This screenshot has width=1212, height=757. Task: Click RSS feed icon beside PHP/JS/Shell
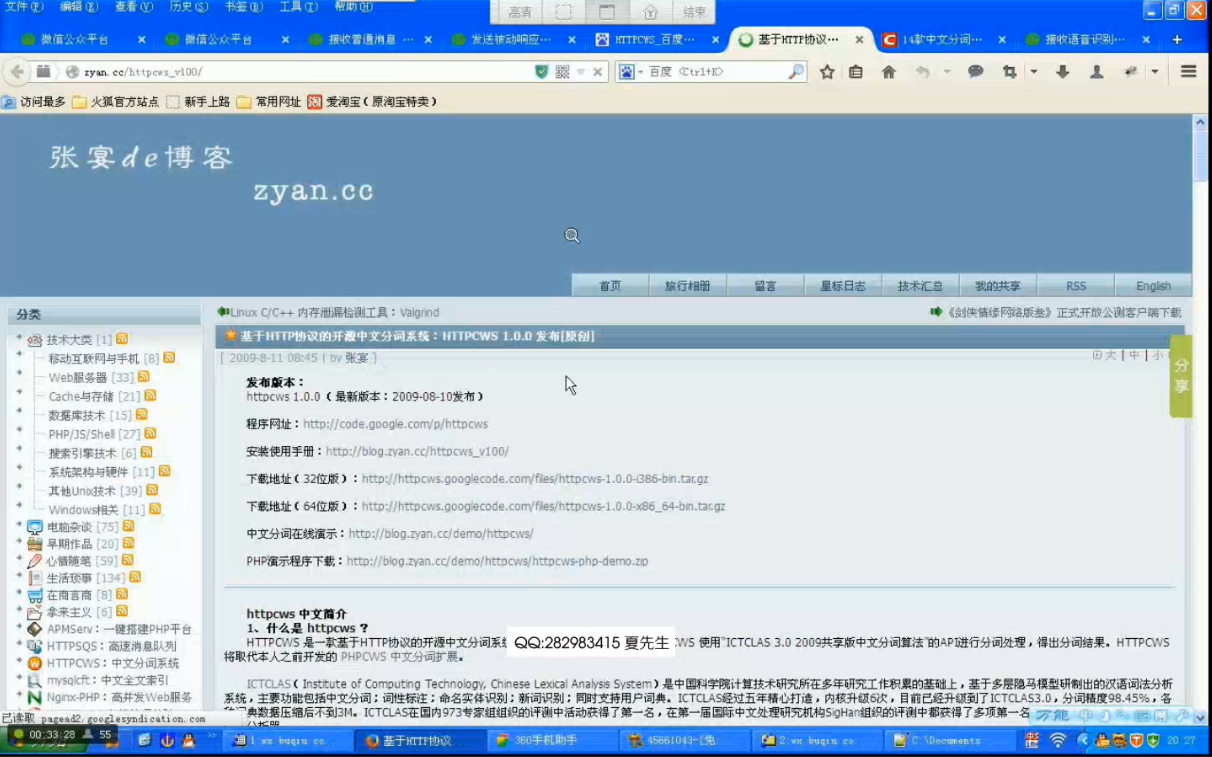[150, 433]
